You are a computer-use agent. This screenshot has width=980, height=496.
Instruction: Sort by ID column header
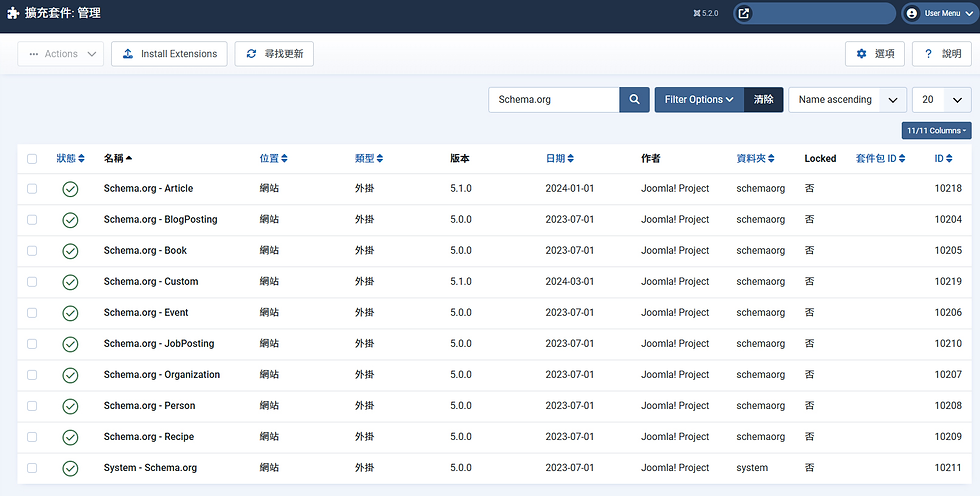point(944,159)
